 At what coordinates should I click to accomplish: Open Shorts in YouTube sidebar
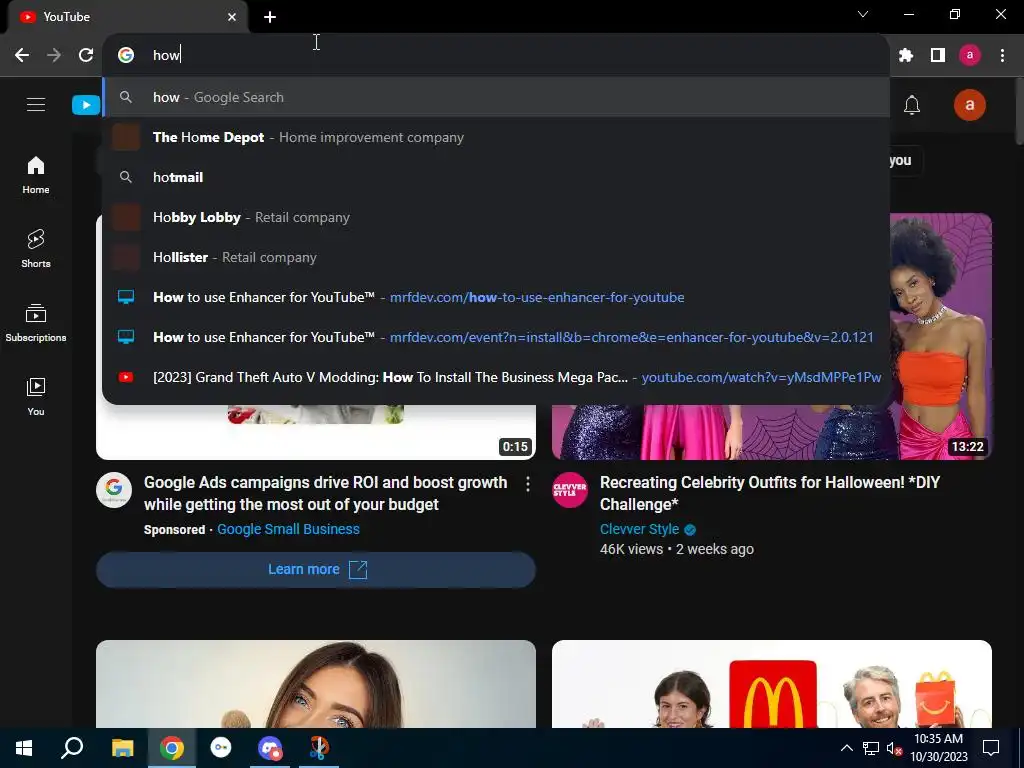point(36,249)
